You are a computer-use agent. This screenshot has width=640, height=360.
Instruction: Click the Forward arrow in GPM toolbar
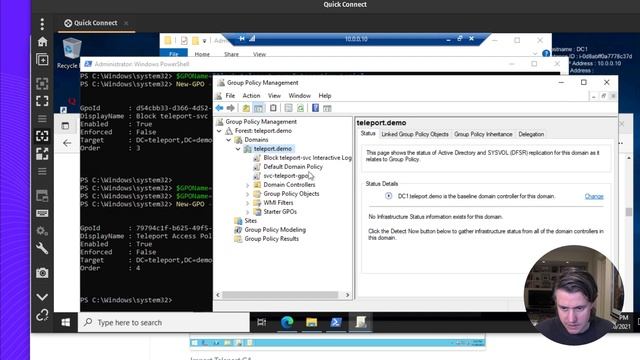231,108
